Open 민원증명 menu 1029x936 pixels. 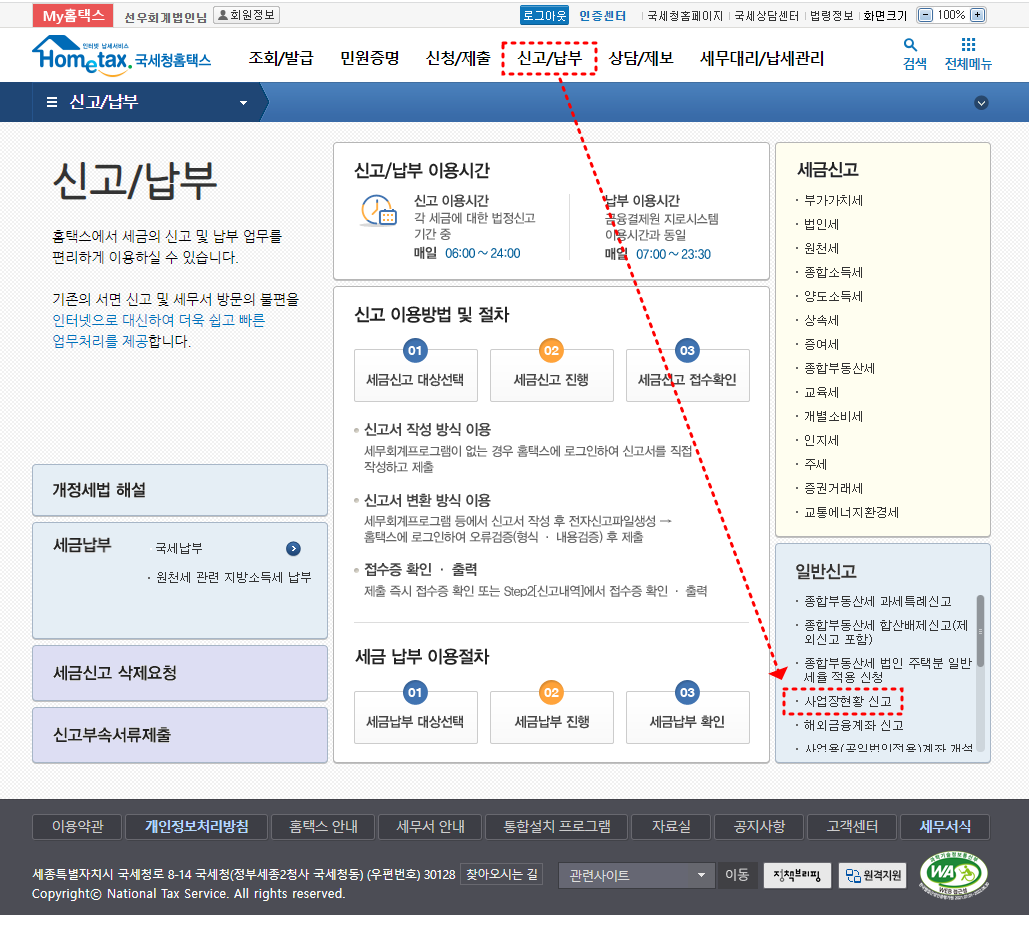[369, 58]
